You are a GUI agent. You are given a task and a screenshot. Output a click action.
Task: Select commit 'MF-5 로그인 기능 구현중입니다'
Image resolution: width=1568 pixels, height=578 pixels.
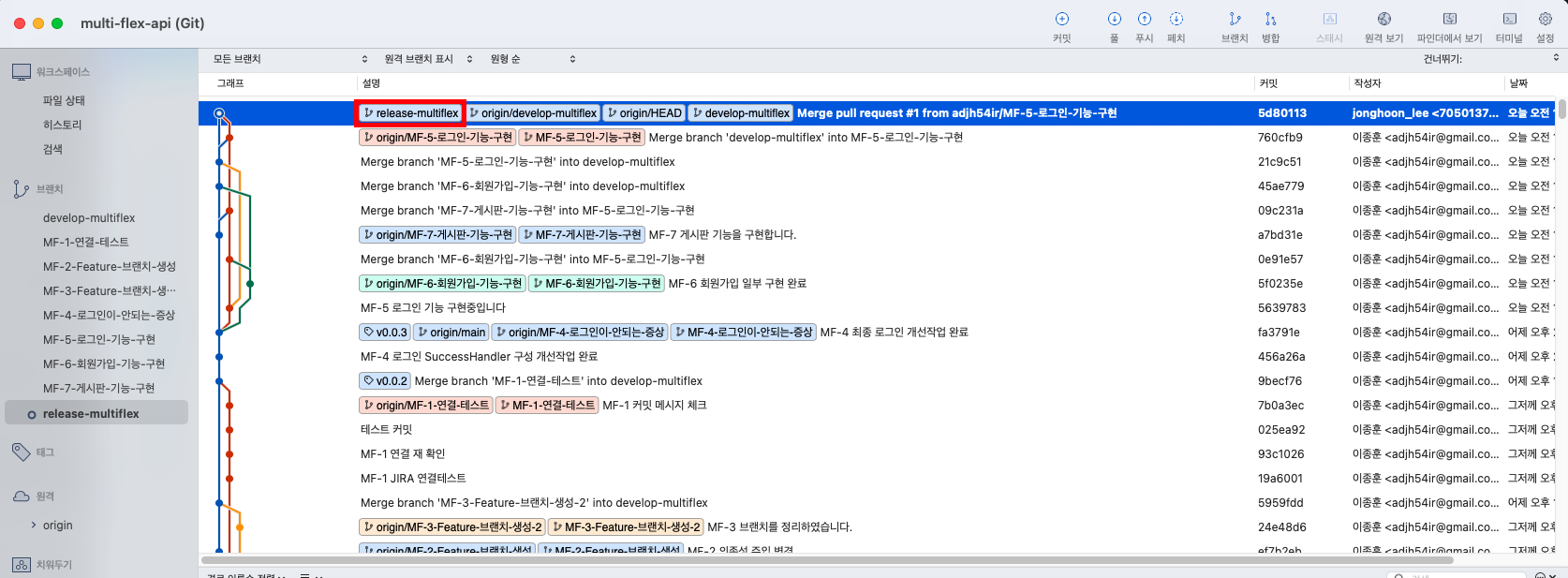[x=878, y=308]
